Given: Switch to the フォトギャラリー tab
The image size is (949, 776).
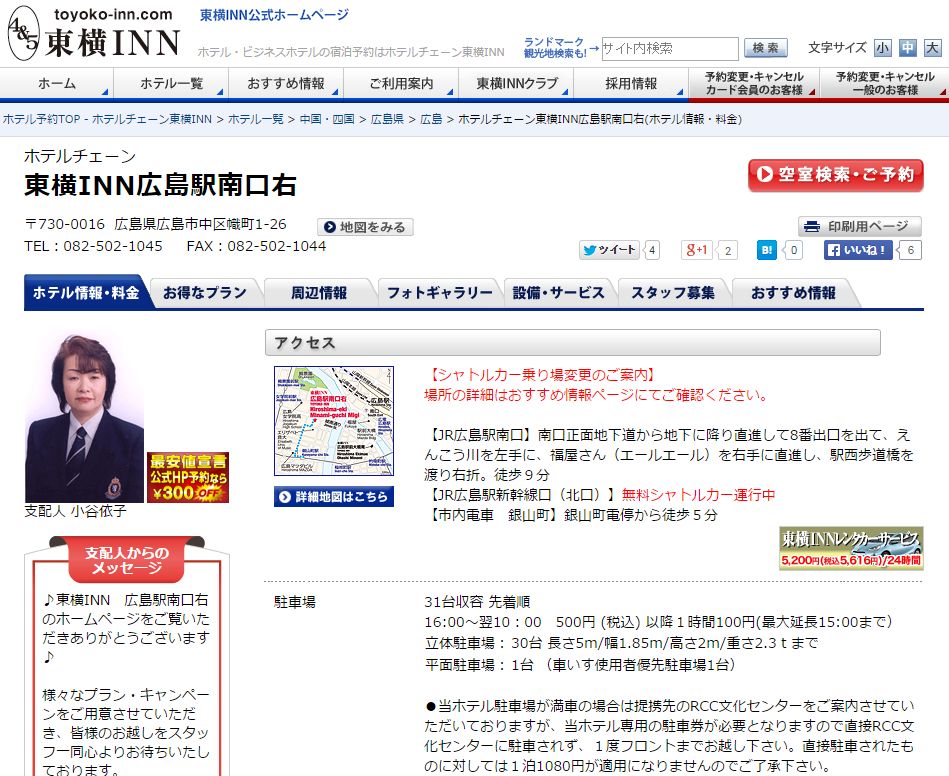Looking at the screenshot, I should pos(439,293).
